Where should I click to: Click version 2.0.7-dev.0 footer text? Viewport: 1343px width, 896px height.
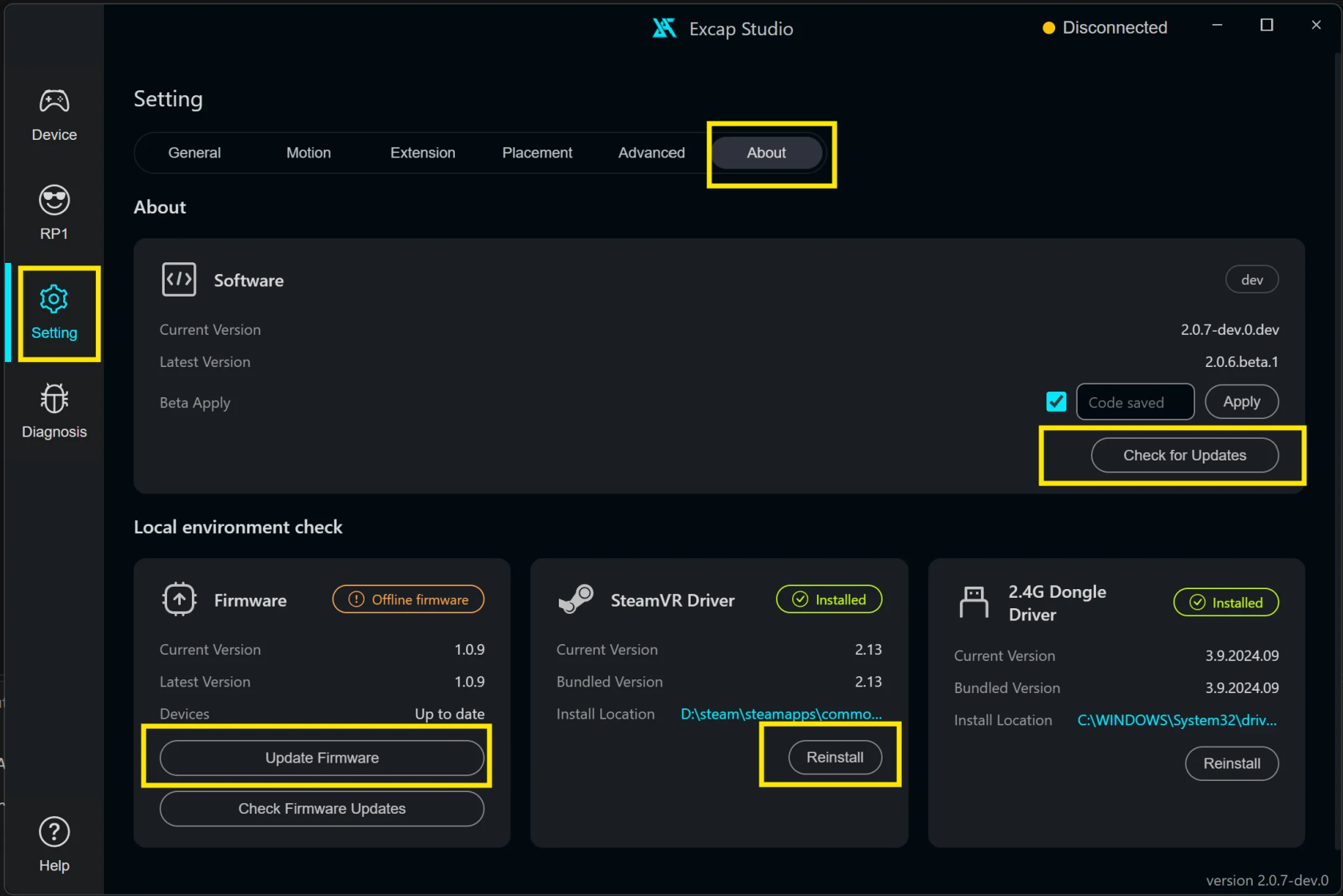click(x=1267, y=880)
